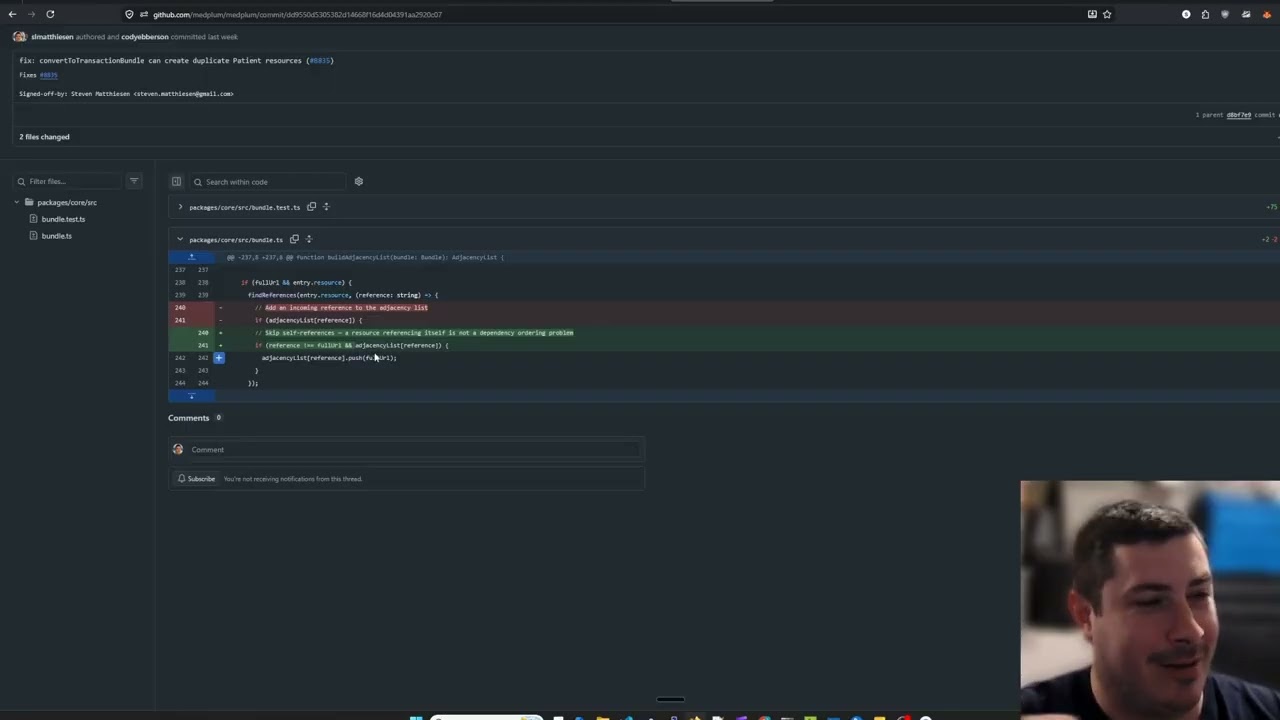Bookmark this page with the star icon

1107,14
